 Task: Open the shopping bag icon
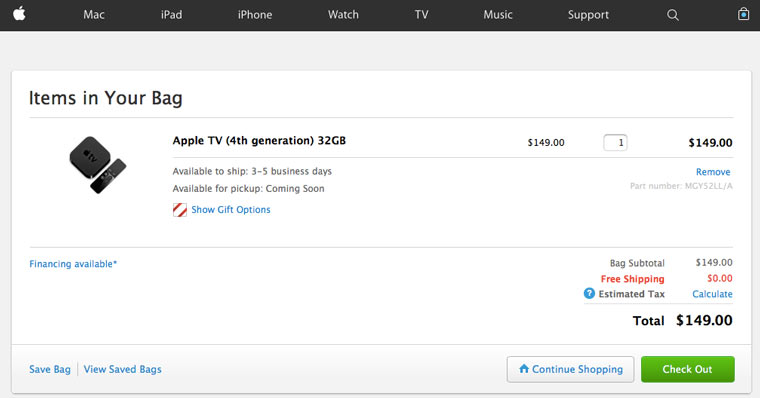(x=743, y=14)
